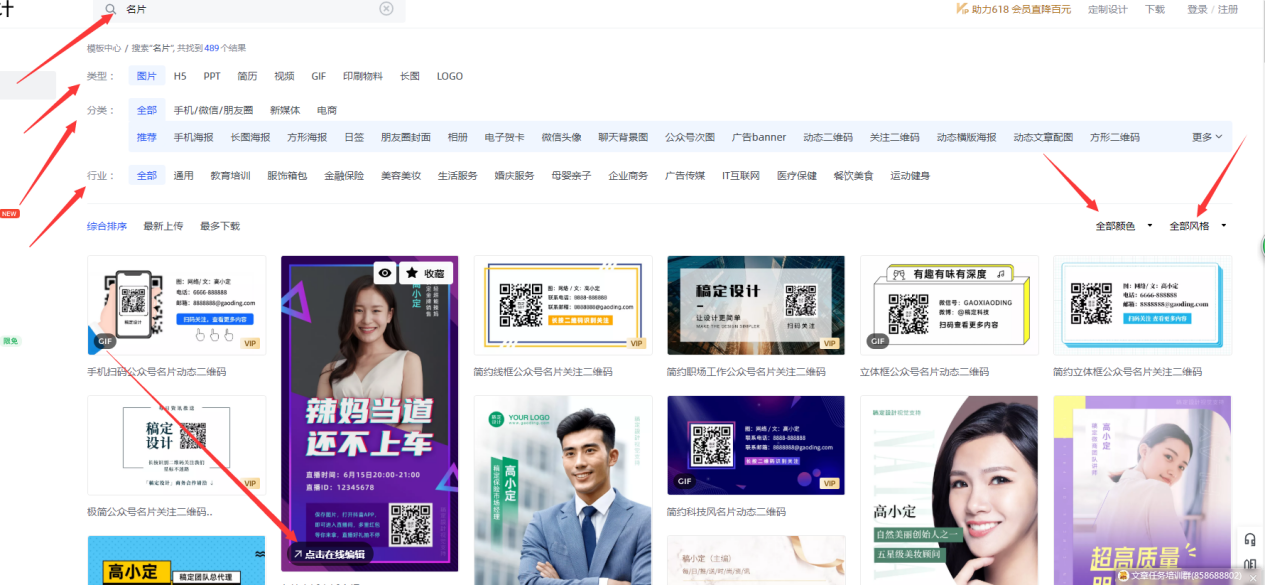Choose the 电子贺卡 subcategory
The width and height of the screenshot is (1265, 585).
tap(505, 137)
